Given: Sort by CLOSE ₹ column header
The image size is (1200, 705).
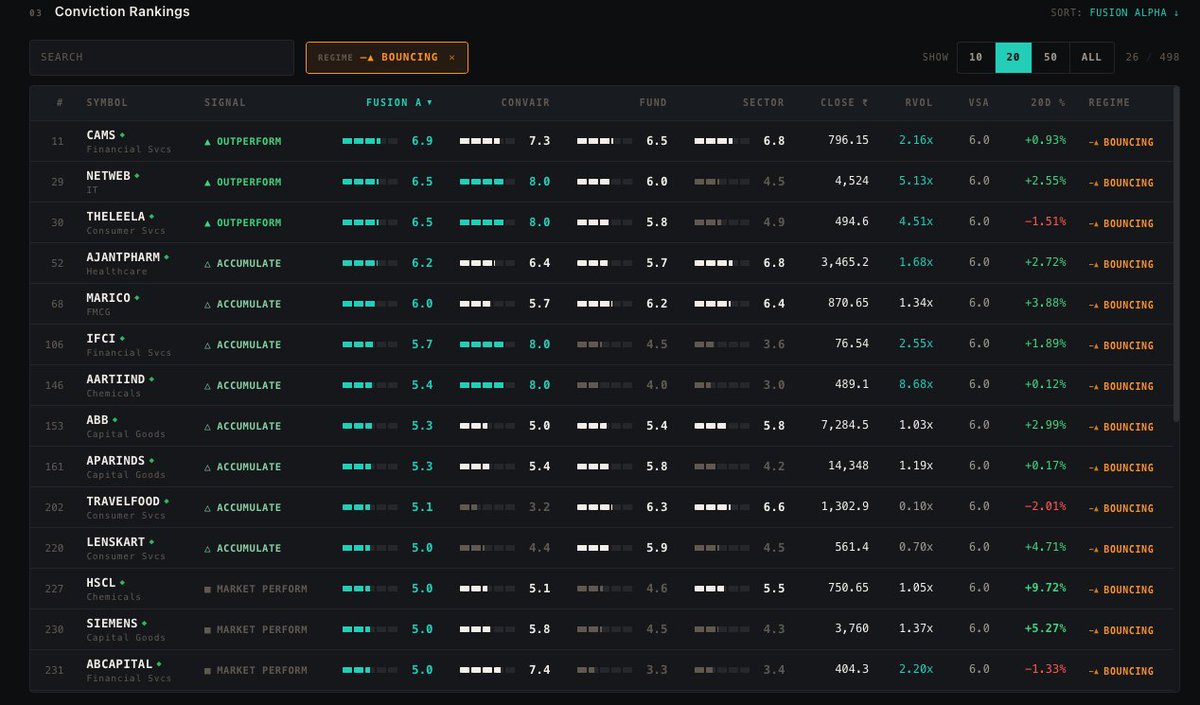Looking at the screenshot, I should tap(844, 102).
